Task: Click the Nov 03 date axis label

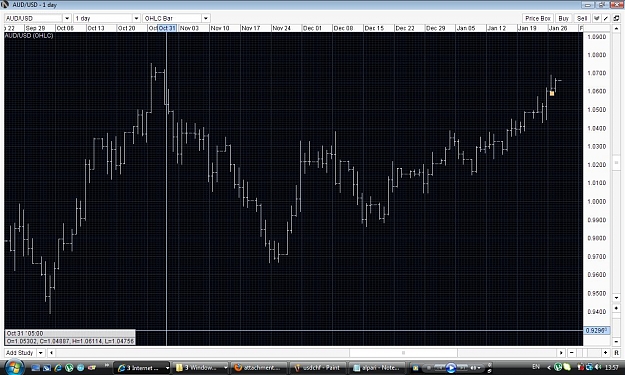Action: coord(189,28)
